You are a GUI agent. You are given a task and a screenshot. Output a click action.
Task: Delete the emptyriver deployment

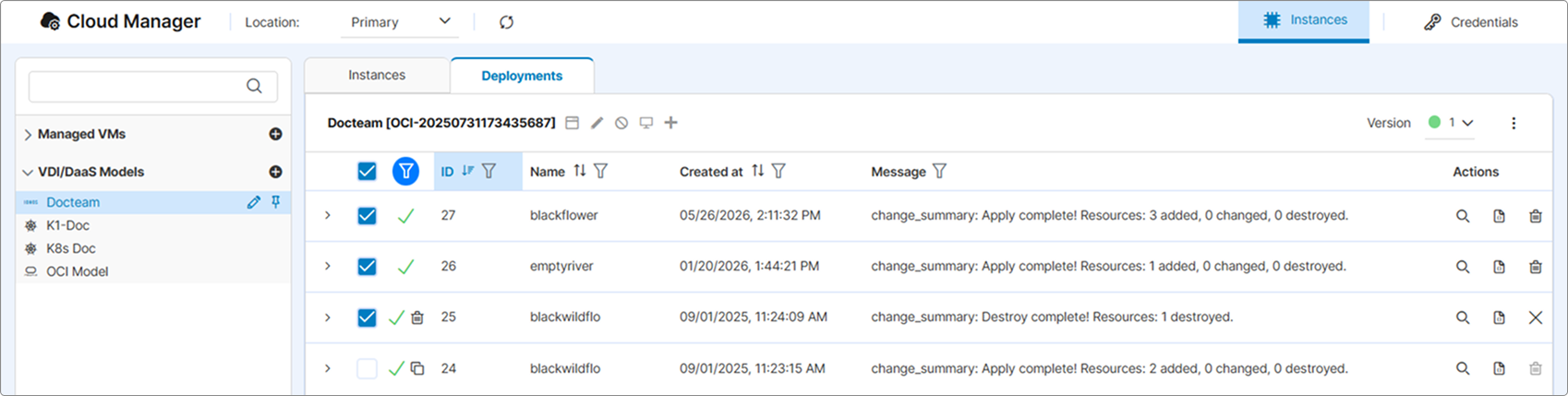[1536, 267]
